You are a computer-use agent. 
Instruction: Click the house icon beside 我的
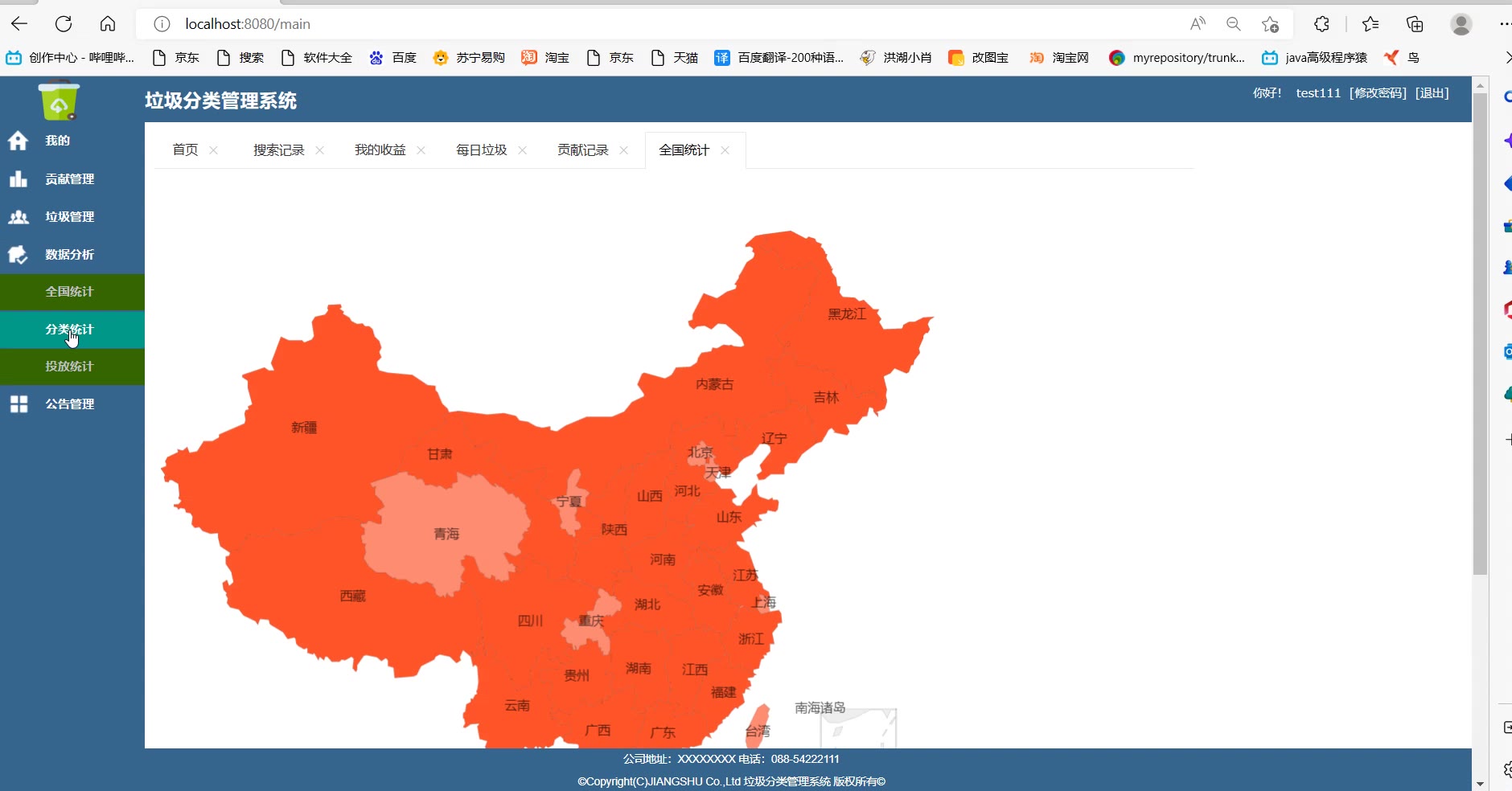tap(18, 141)
